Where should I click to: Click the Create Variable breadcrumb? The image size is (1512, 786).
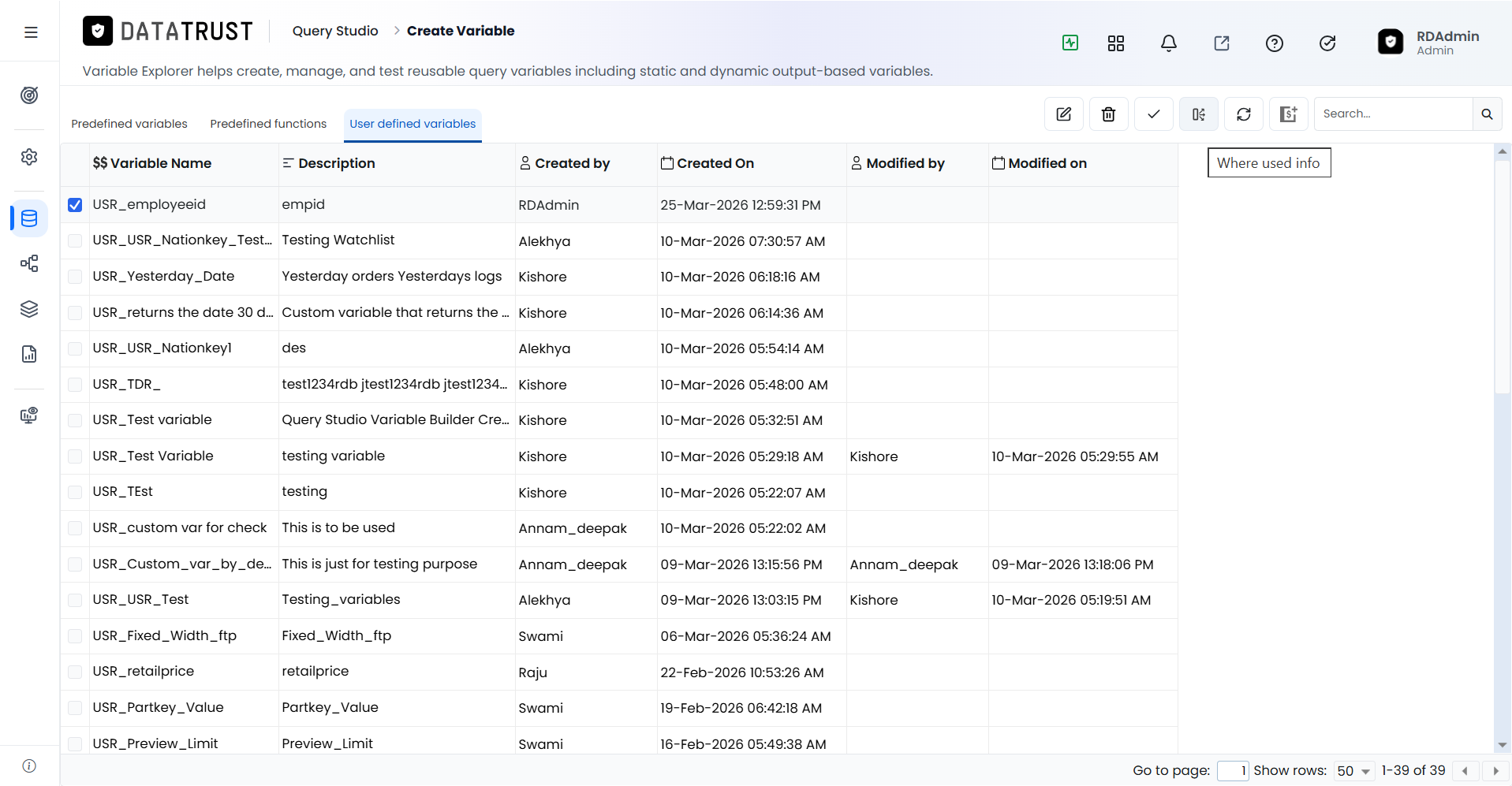point(461,31)
